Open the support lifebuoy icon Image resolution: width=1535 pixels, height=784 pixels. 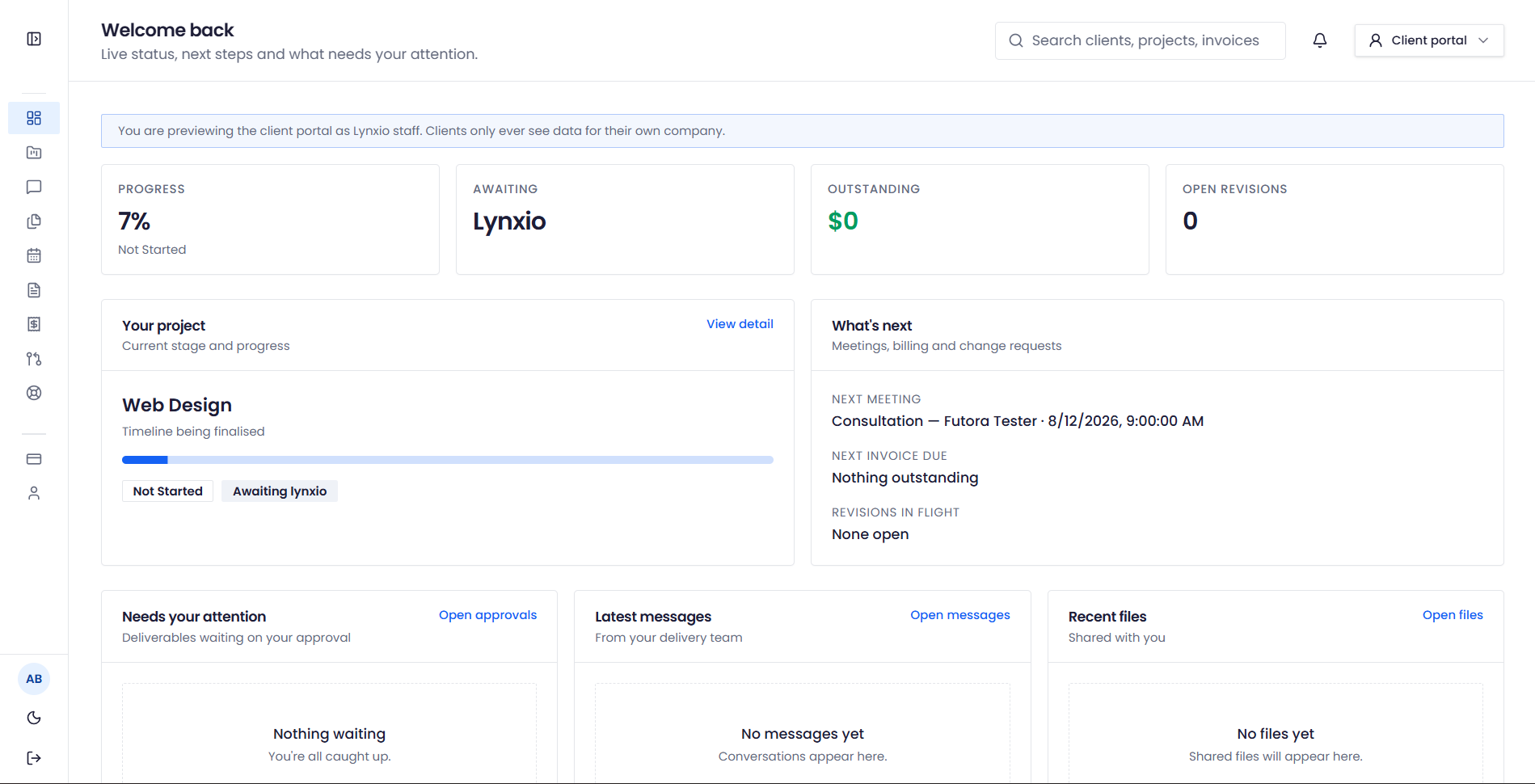coord(34,393)
